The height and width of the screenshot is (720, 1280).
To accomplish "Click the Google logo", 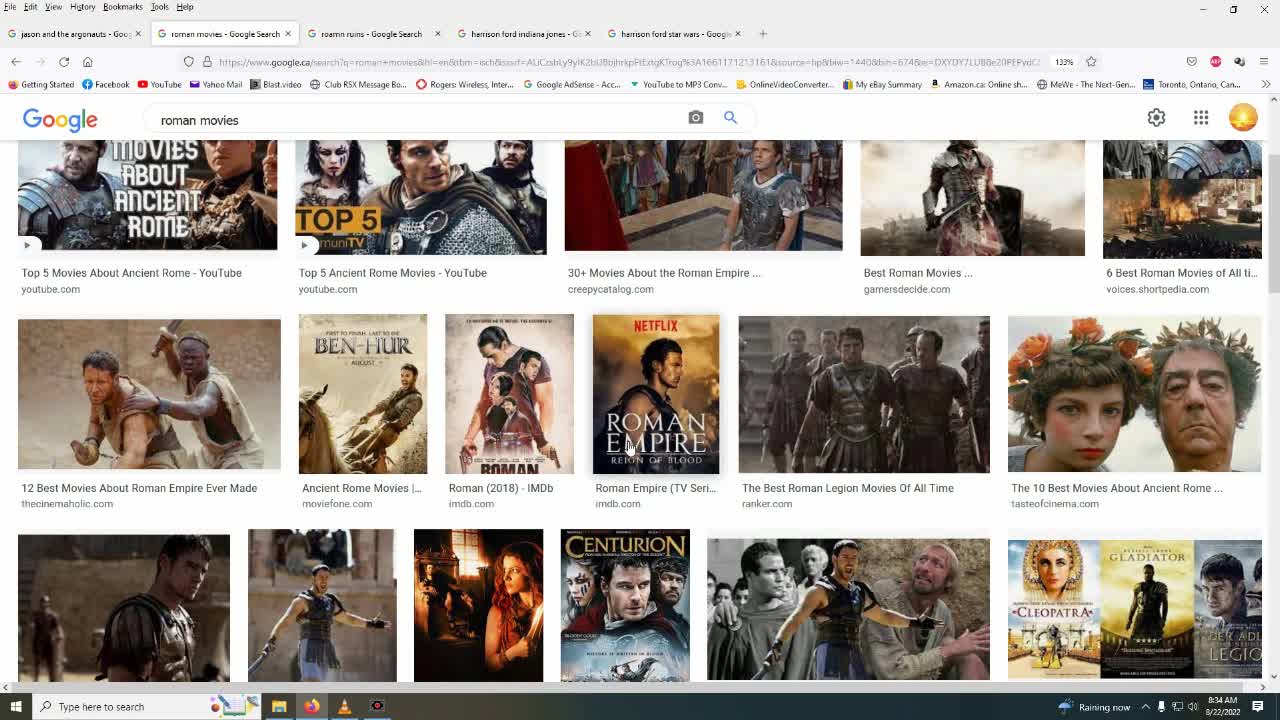I will (60, 119).
